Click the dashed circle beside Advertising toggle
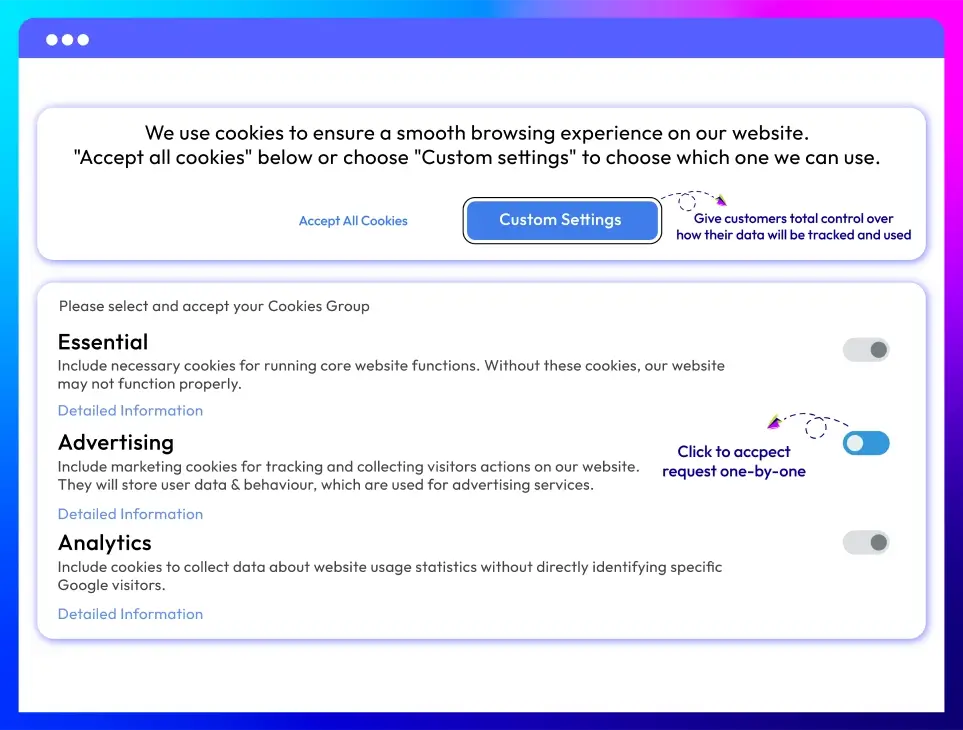Viewport: 963px width, 730px height. point(816,427)
